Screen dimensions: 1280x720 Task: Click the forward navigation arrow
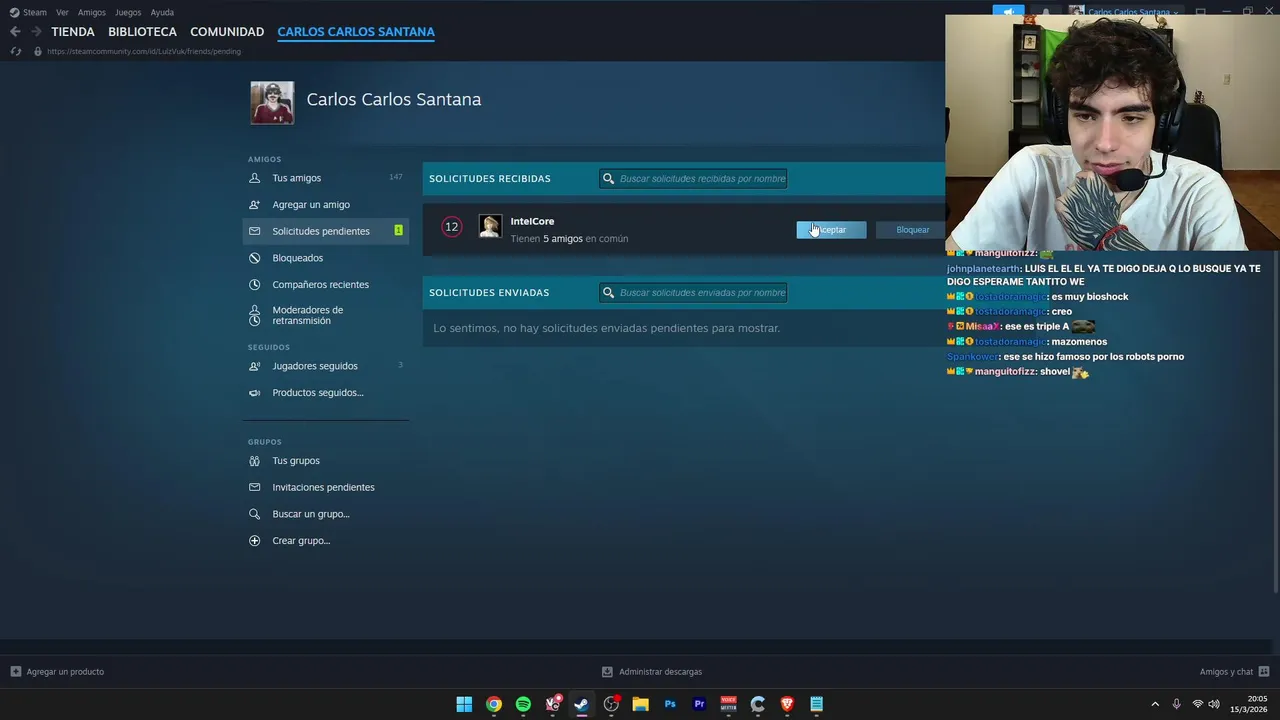point(36,32)
